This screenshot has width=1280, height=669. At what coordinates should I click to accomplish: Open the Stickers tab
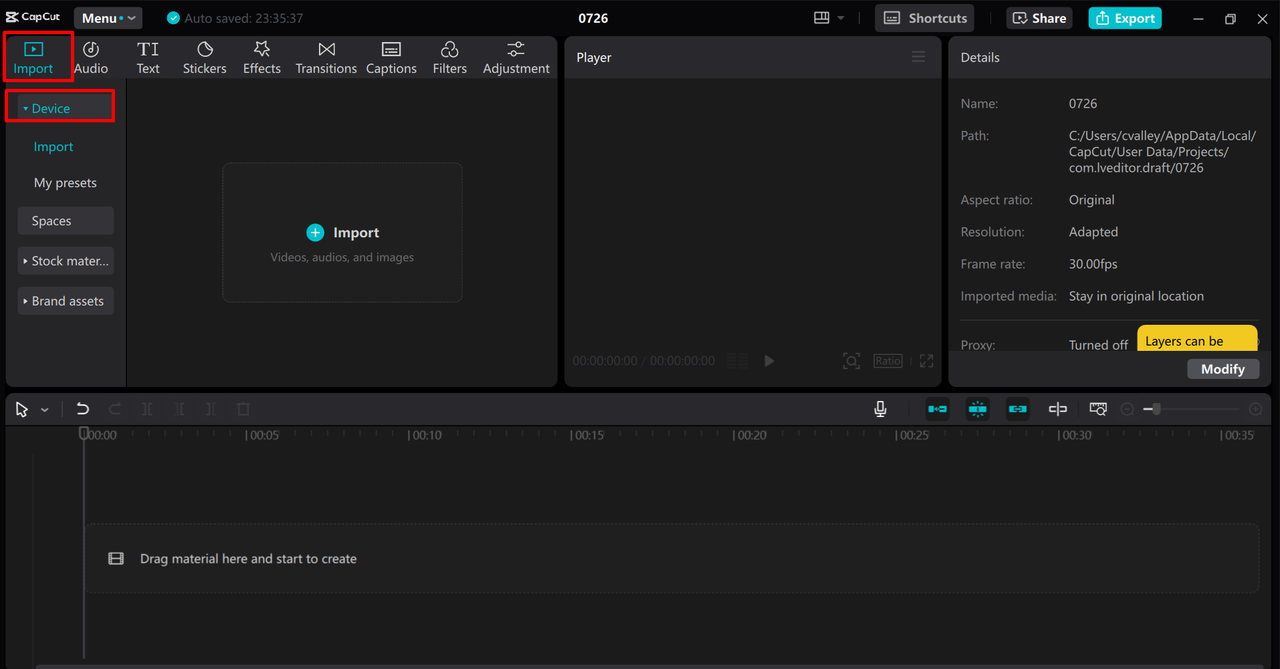pyautogui.click(x=205, y=58)
